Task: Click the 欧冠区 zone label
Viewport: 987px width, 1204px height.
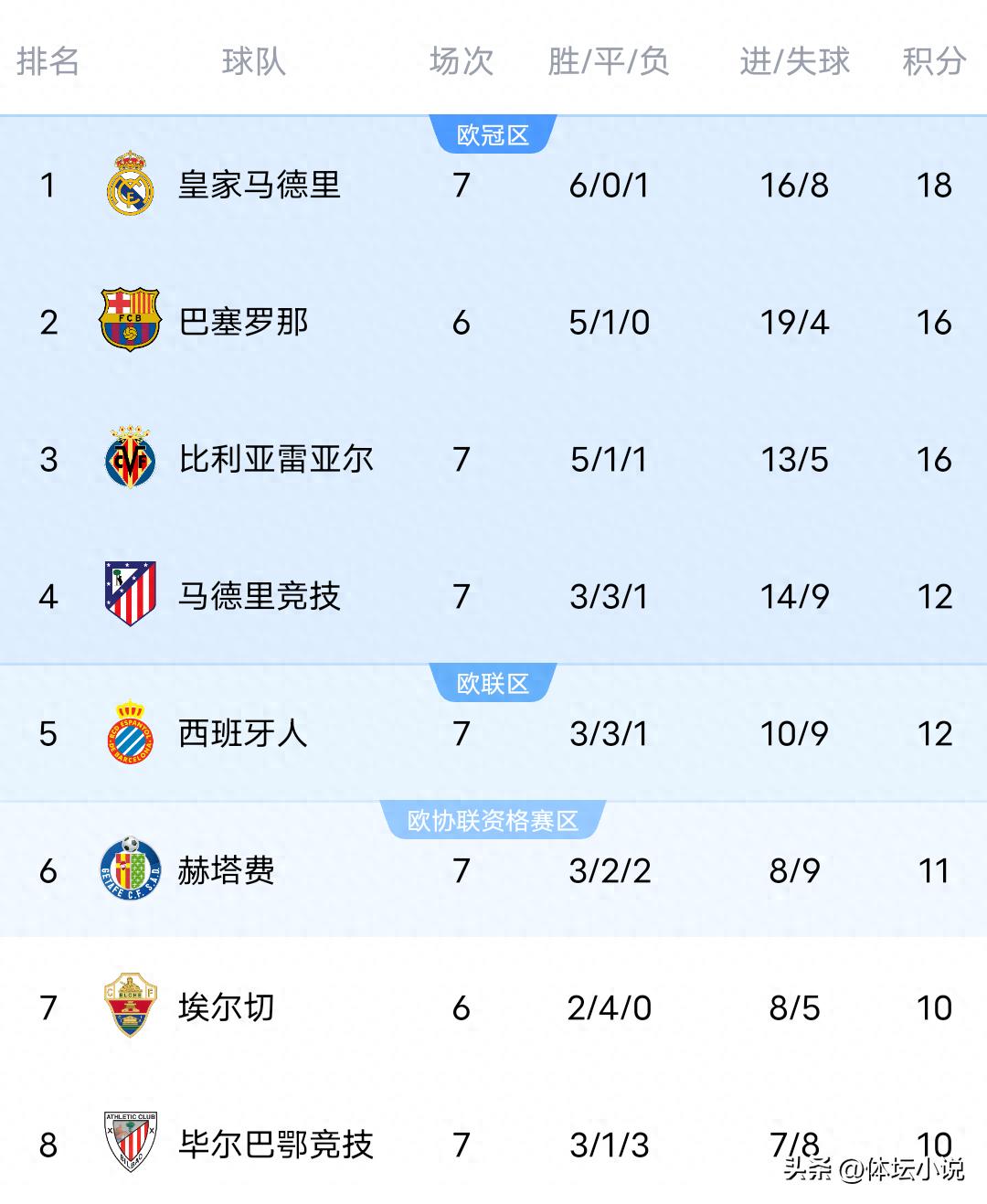Action: tap(493, 135)
